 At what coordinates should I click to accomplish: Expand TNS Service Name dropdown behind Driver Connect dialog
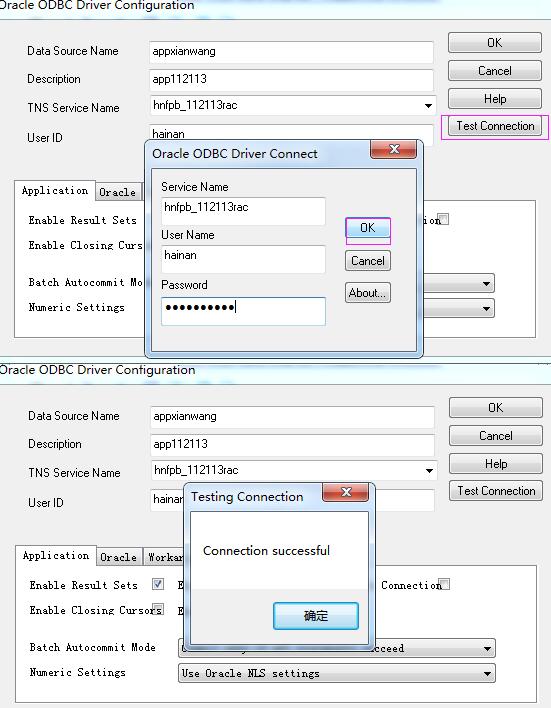pos(428,106)
